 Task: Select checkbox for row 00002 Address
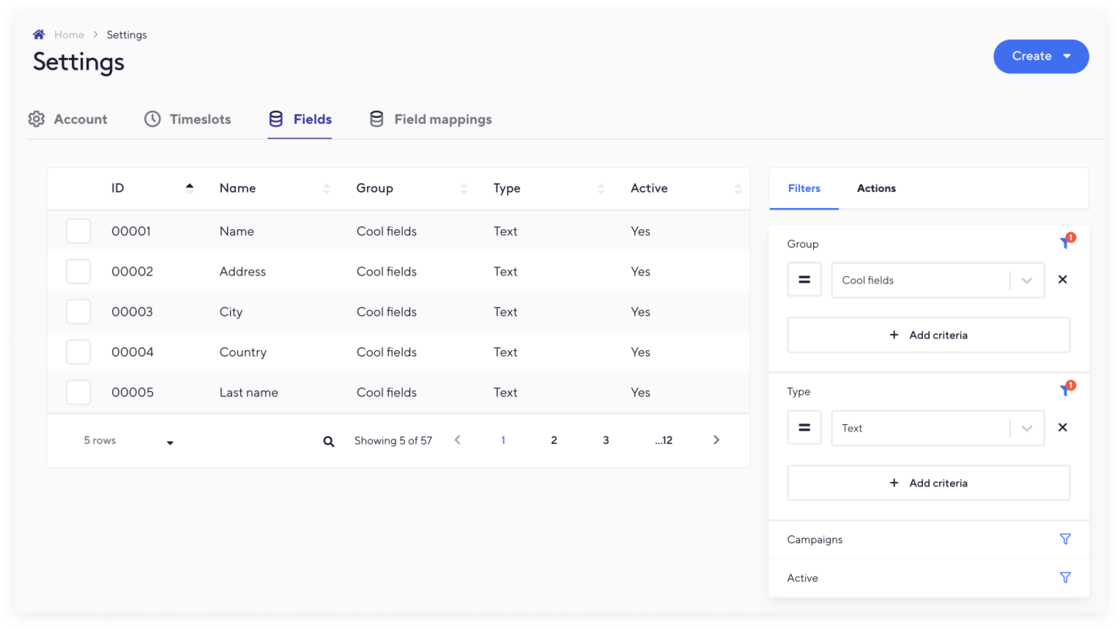click(x=79, y=271)
